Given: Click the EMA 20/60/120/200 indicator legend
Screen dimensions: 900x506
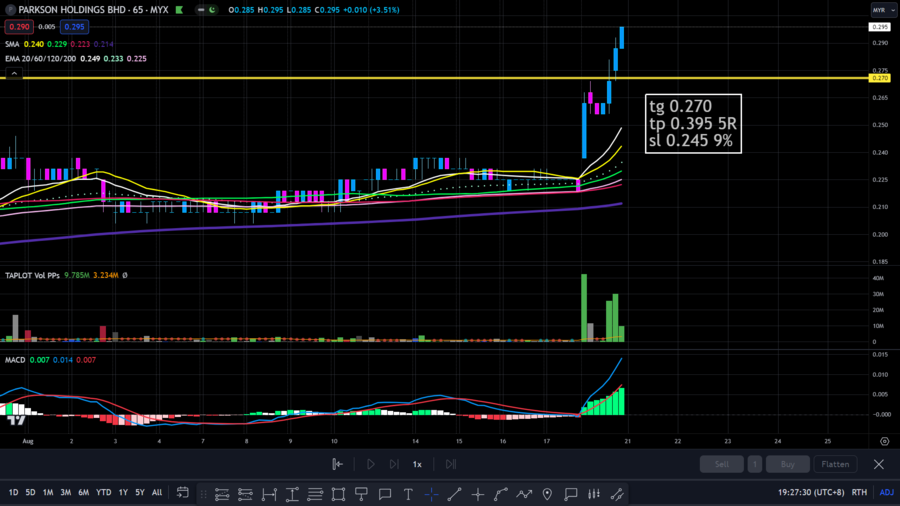Looking at the screenshot, I should tap(40, 59).
